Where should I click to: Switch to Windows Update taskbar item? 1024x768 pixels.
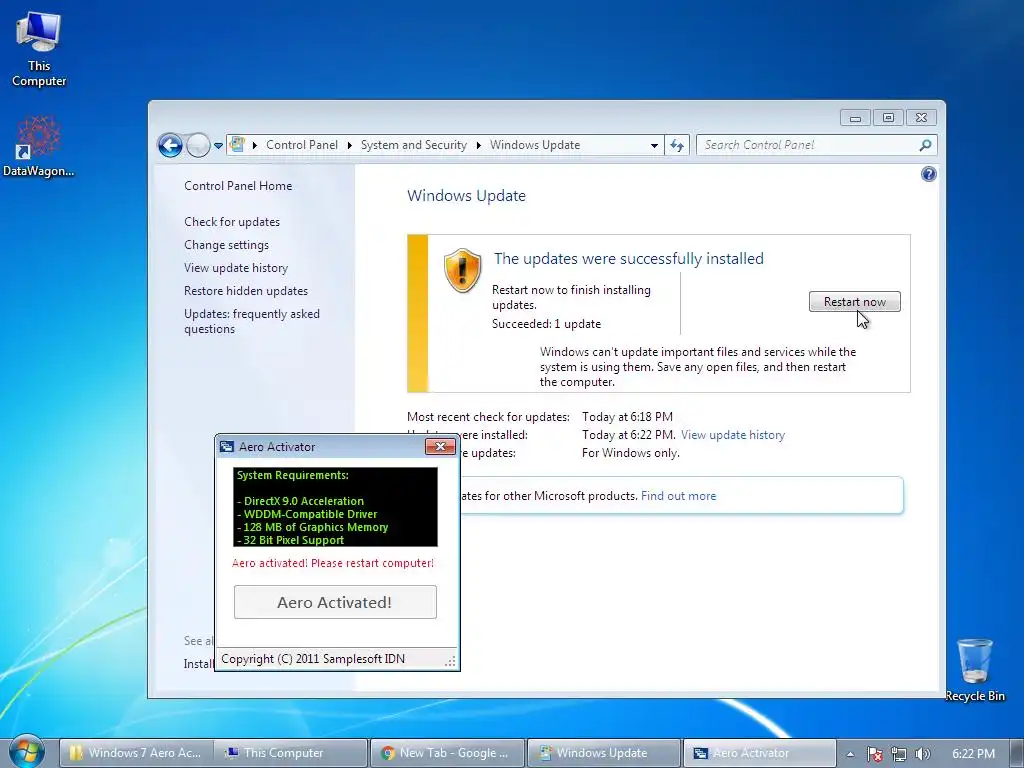(603, 753)
